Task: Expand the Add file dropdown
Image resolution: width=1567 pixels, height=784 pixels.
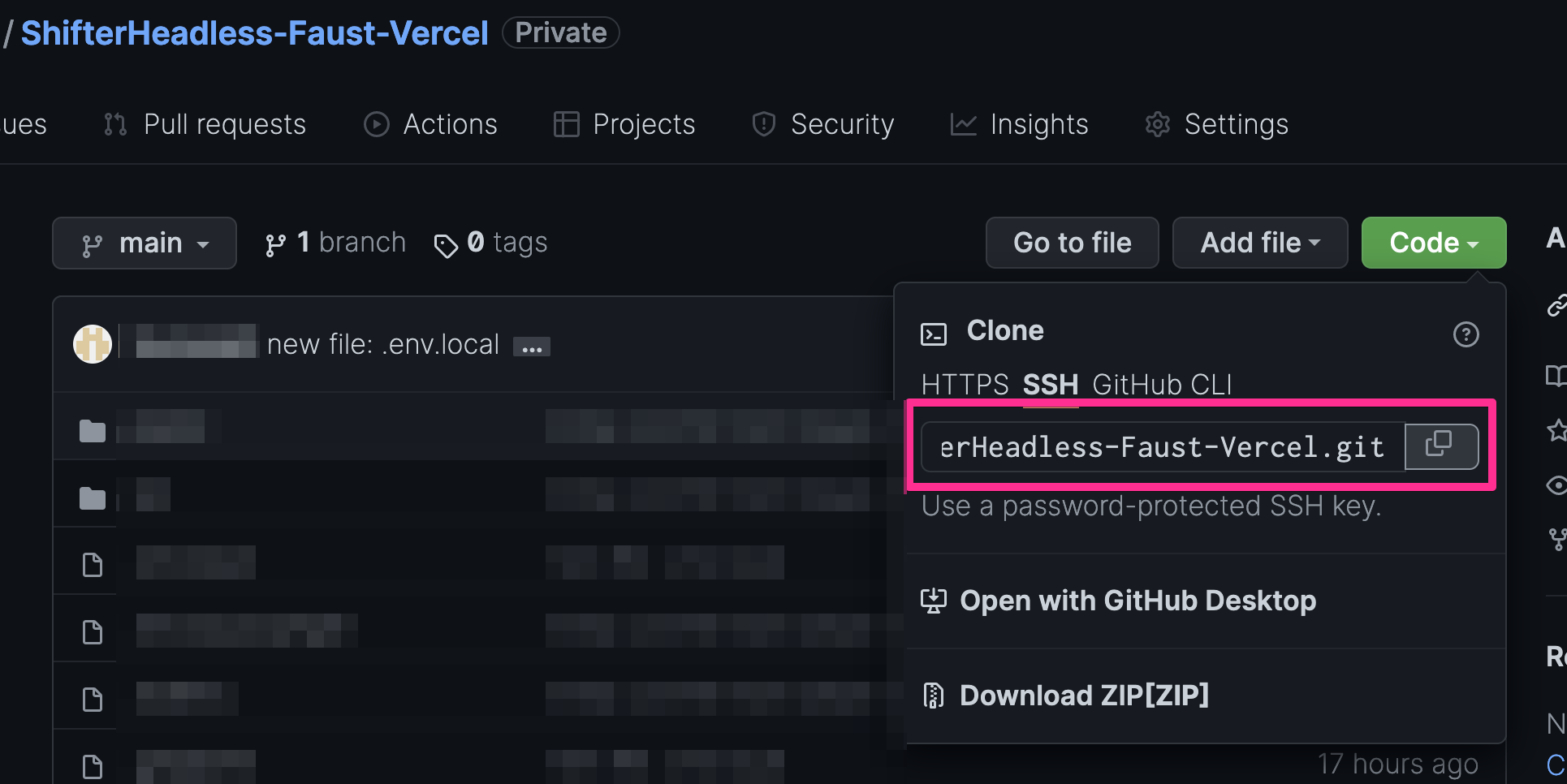Action: tap(1260, 243)
